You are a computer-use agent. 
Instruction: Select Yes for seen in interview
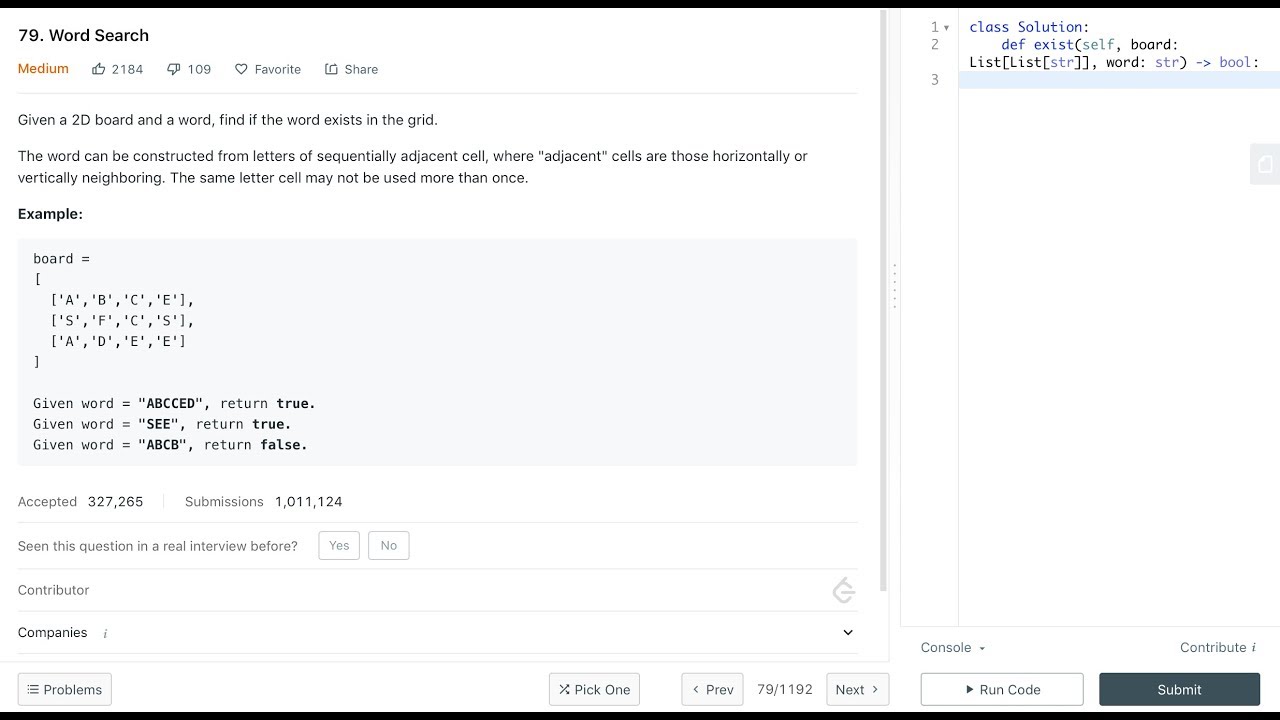[339, 545]
